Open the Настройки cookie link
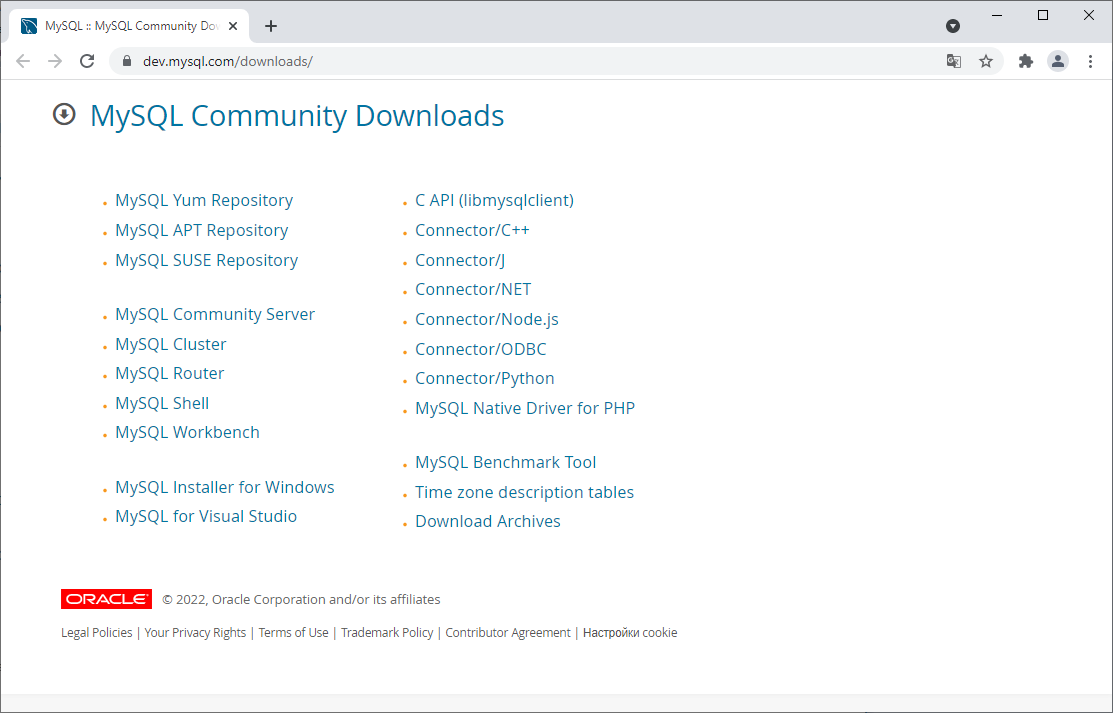1113x713 pixels. click(630, 632)
